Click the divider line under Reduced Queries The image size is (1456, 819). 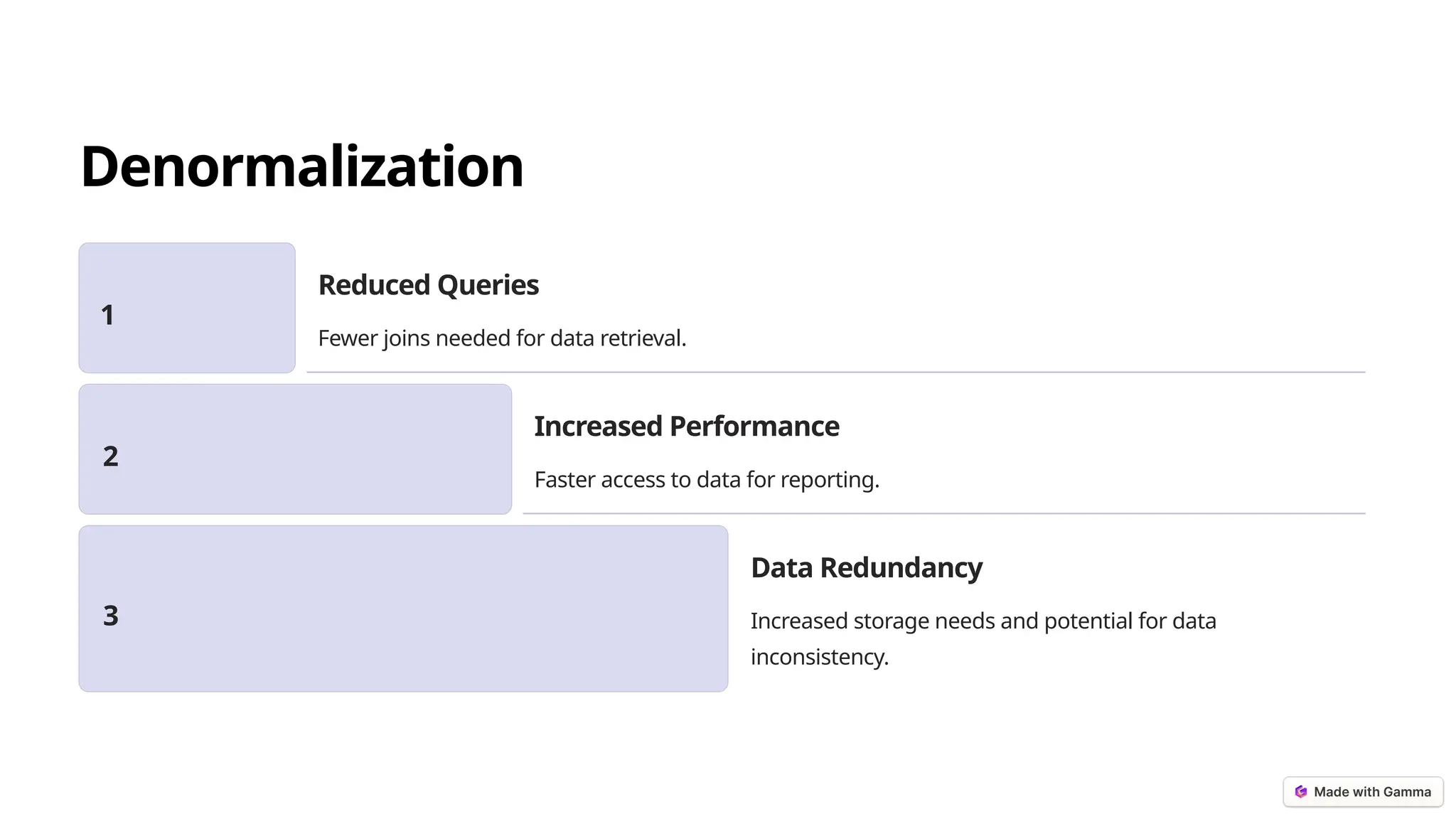[x=836, y=372]
